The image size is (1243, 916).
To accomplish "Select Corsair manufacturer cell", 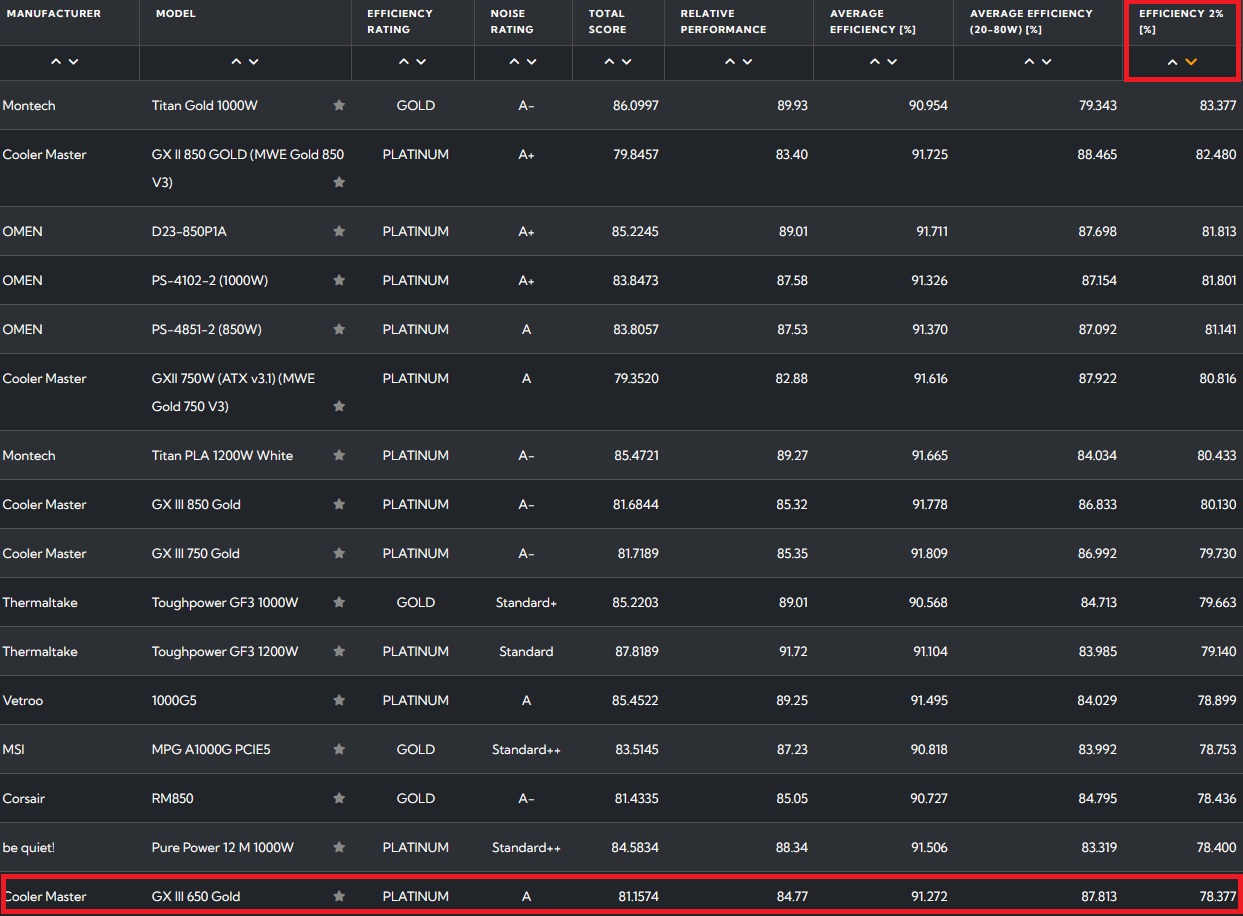I will pyautogui.click(x=24, y=798).
